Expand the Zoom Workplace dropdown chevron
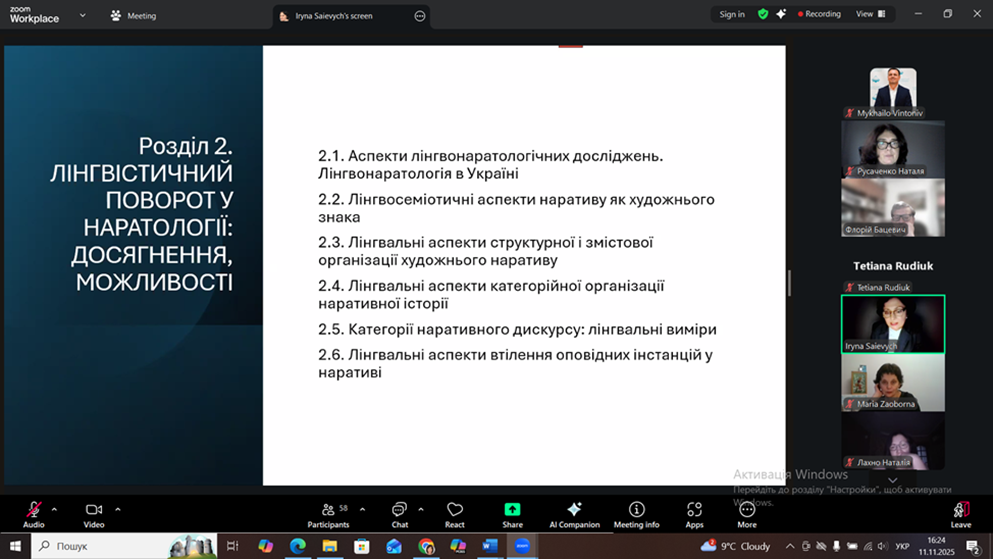 [82, 16]
